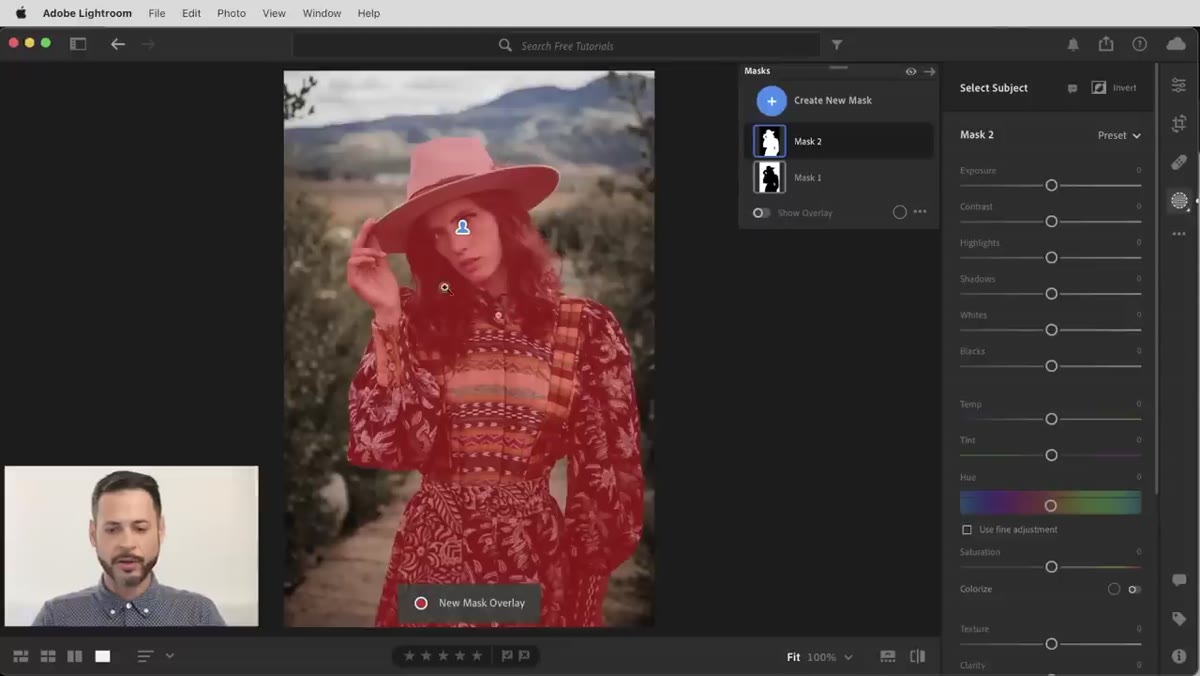
Task: Check Use fine adjustment
Action: (967, 530)
